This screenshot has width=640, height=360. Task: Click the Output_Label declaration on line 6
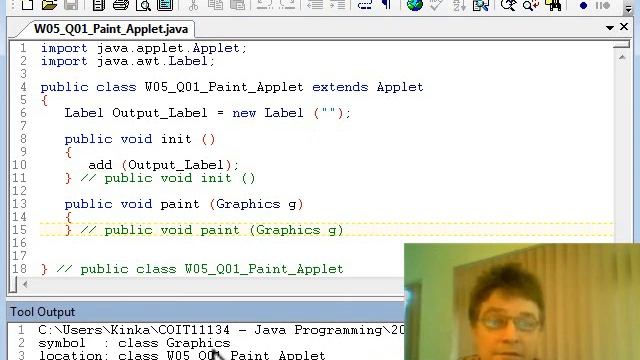207,113
